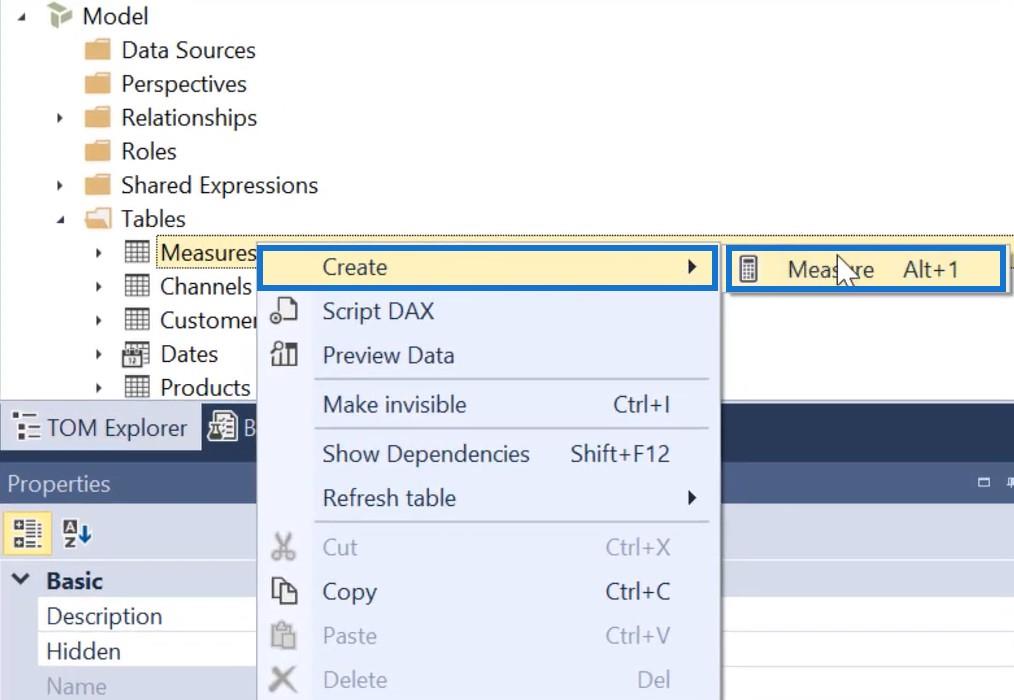Viewport: 1014px width, 700px height.
Task: Expand the Channels table arrow
Action: point(98,286)
